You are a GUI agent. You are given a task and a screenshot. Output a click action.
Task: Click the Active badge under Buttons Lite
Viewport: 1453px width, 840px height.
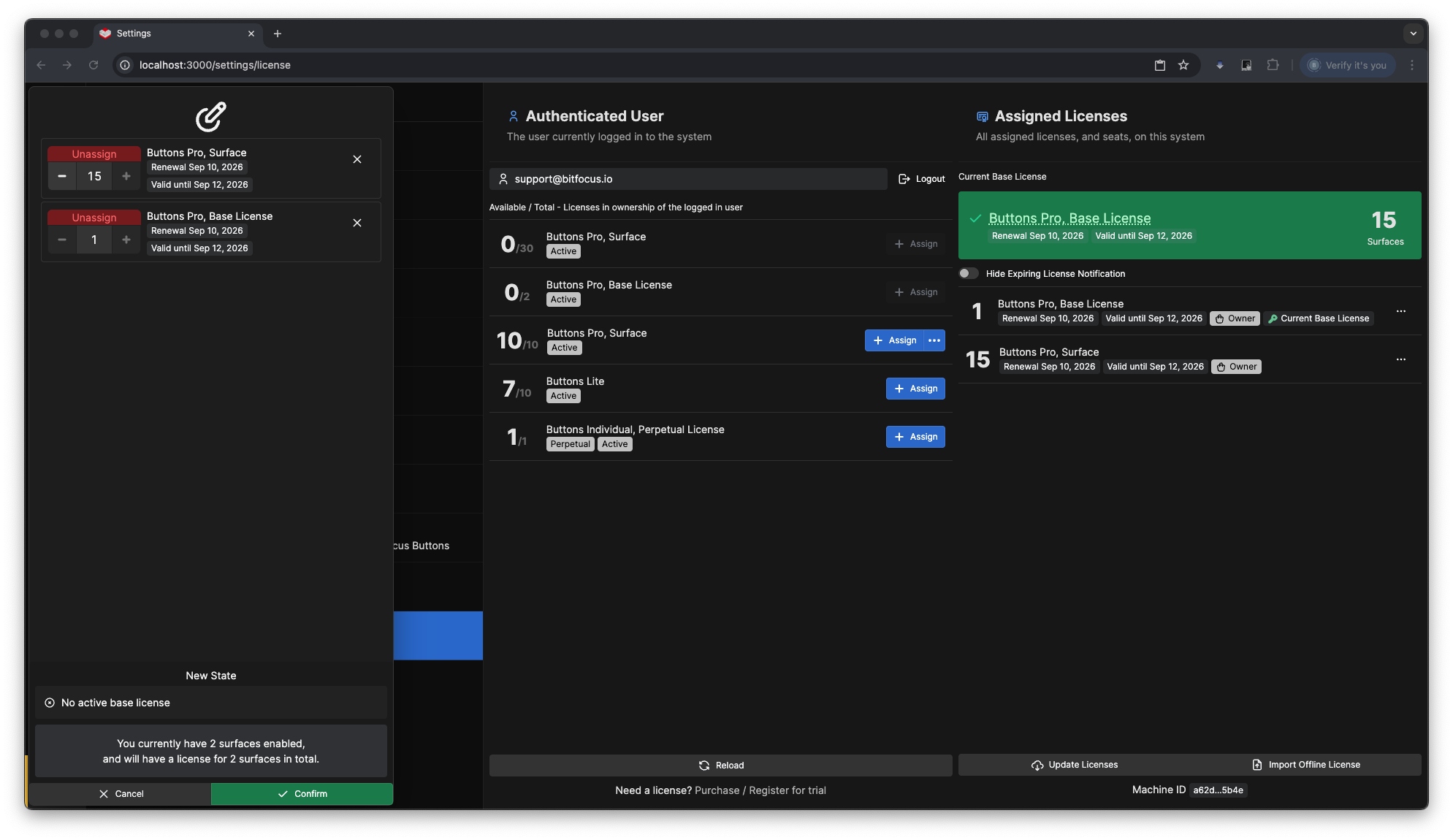point(563,396)
